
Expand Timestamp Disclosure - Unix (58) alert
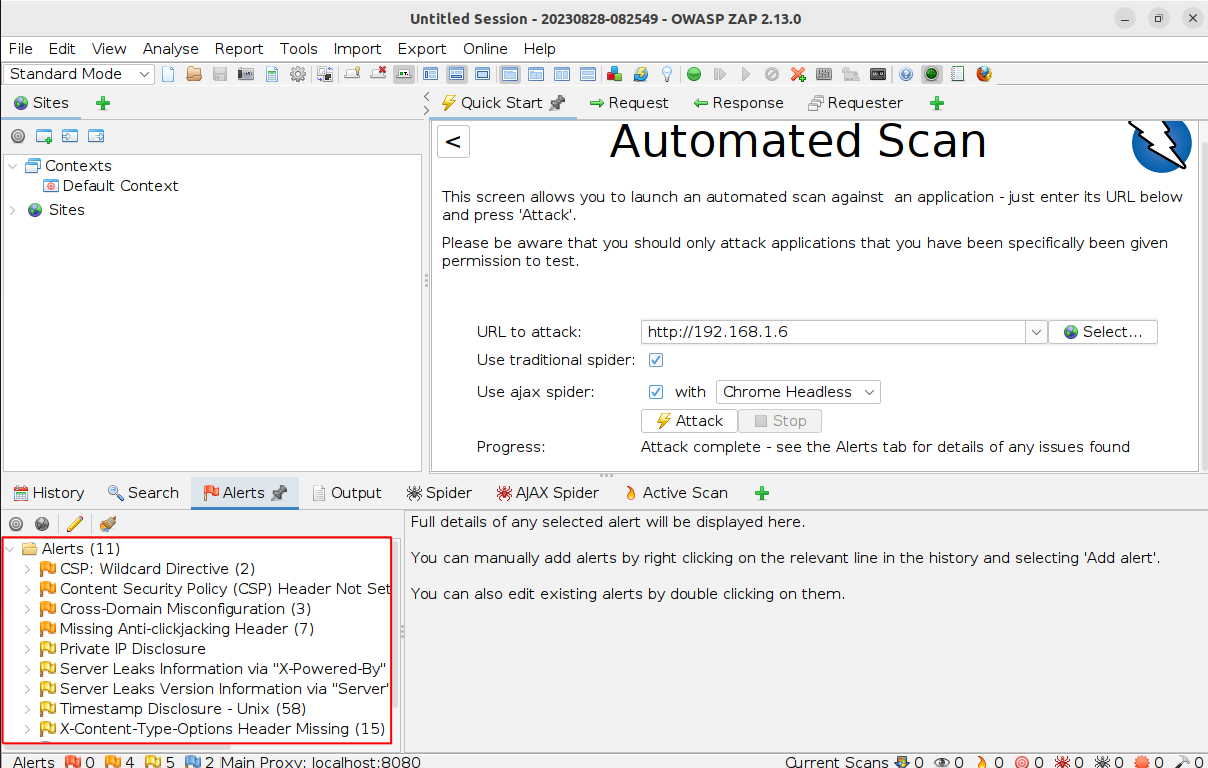[x=28, y=709]
